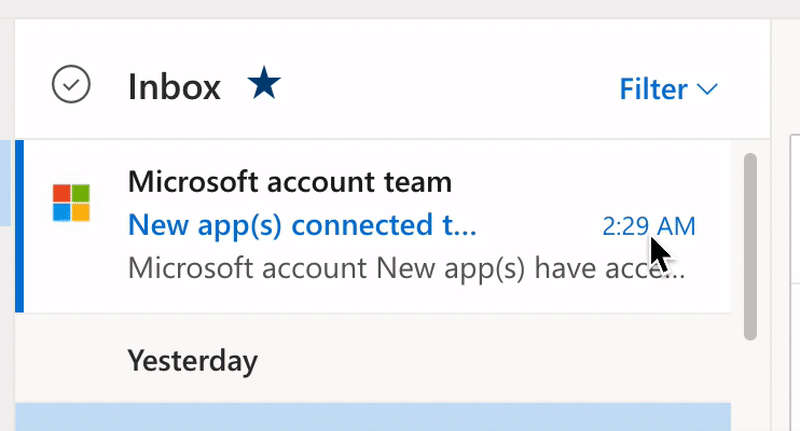Open the Filter dropdown

[x=668, y=89]
